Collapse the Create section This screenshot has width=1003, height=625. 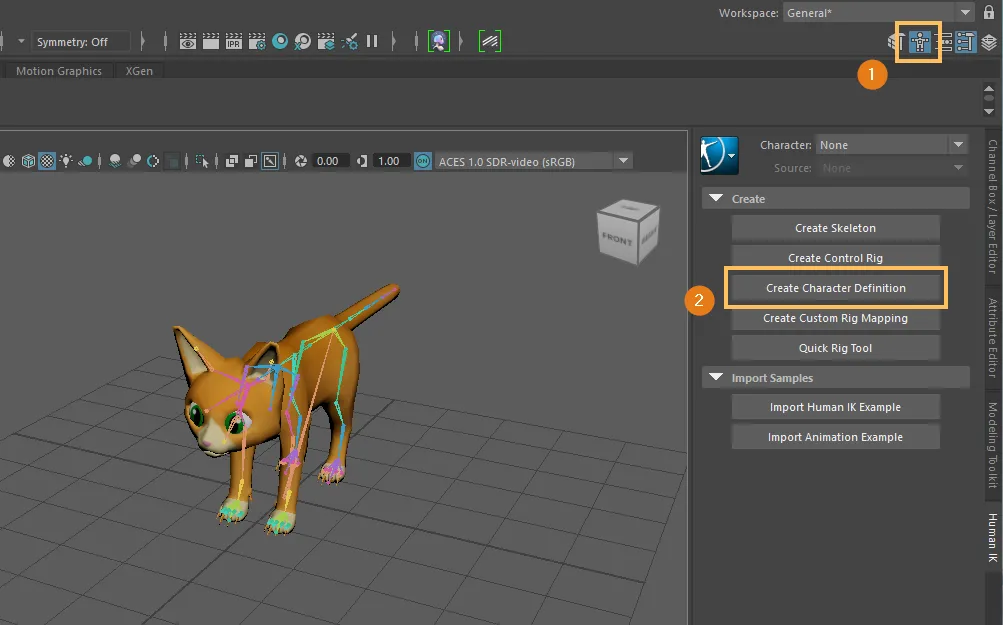point(716,198)
